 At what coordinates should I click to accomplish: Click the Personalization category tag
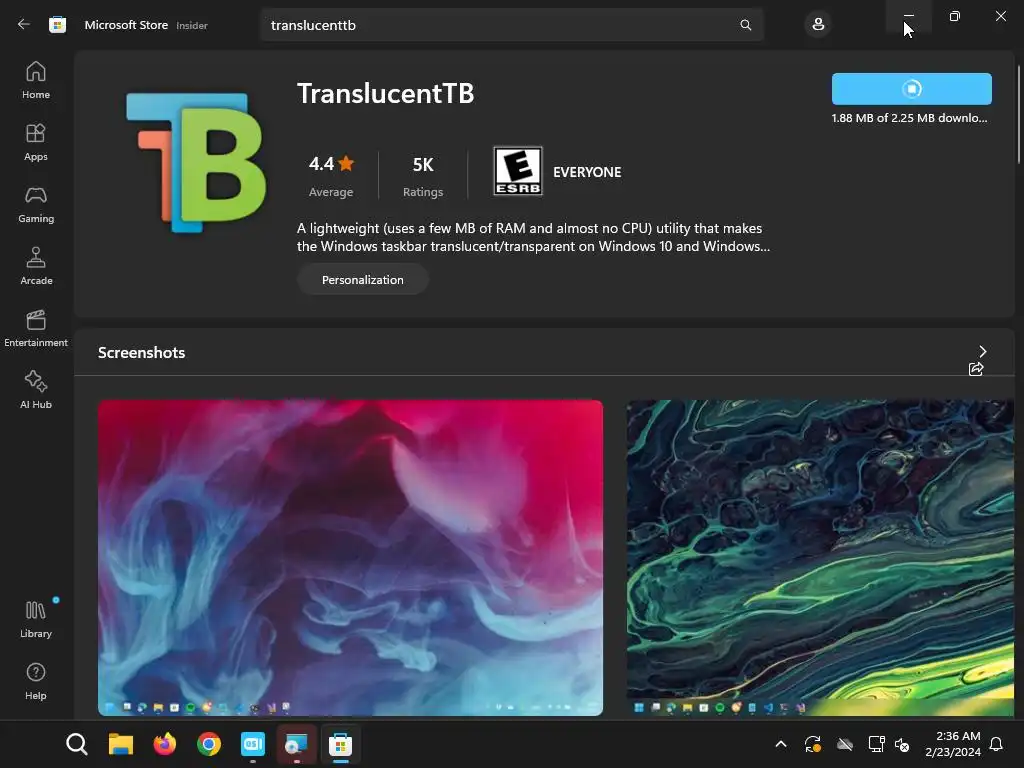pyautogui.click(x=362, y=280)
